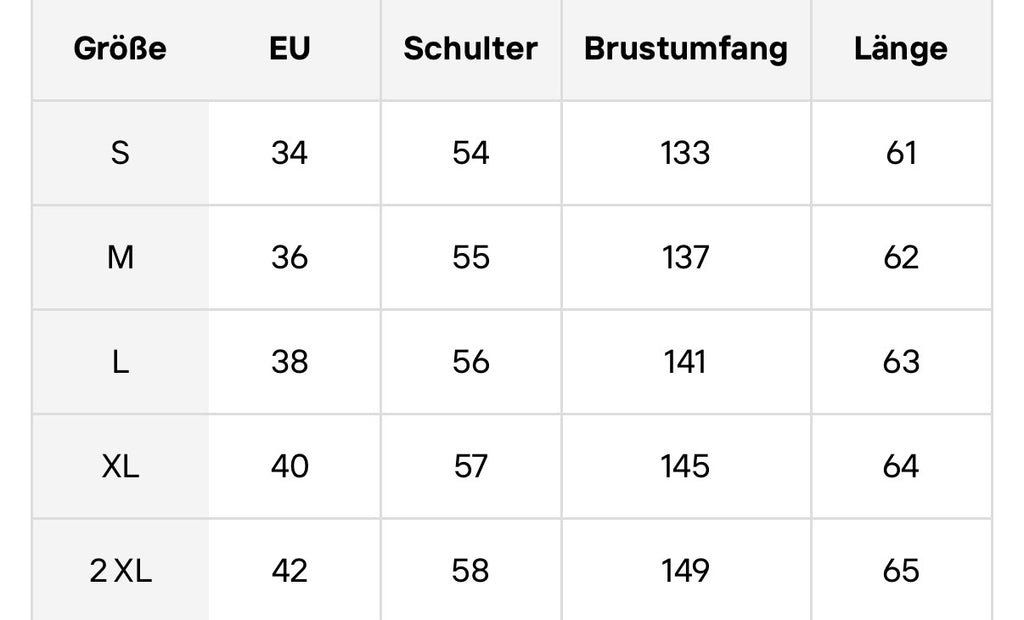Click the XL size row label
Viewport: 1024px width, 620px height.
pyautogui.click(x=120, y=466)
